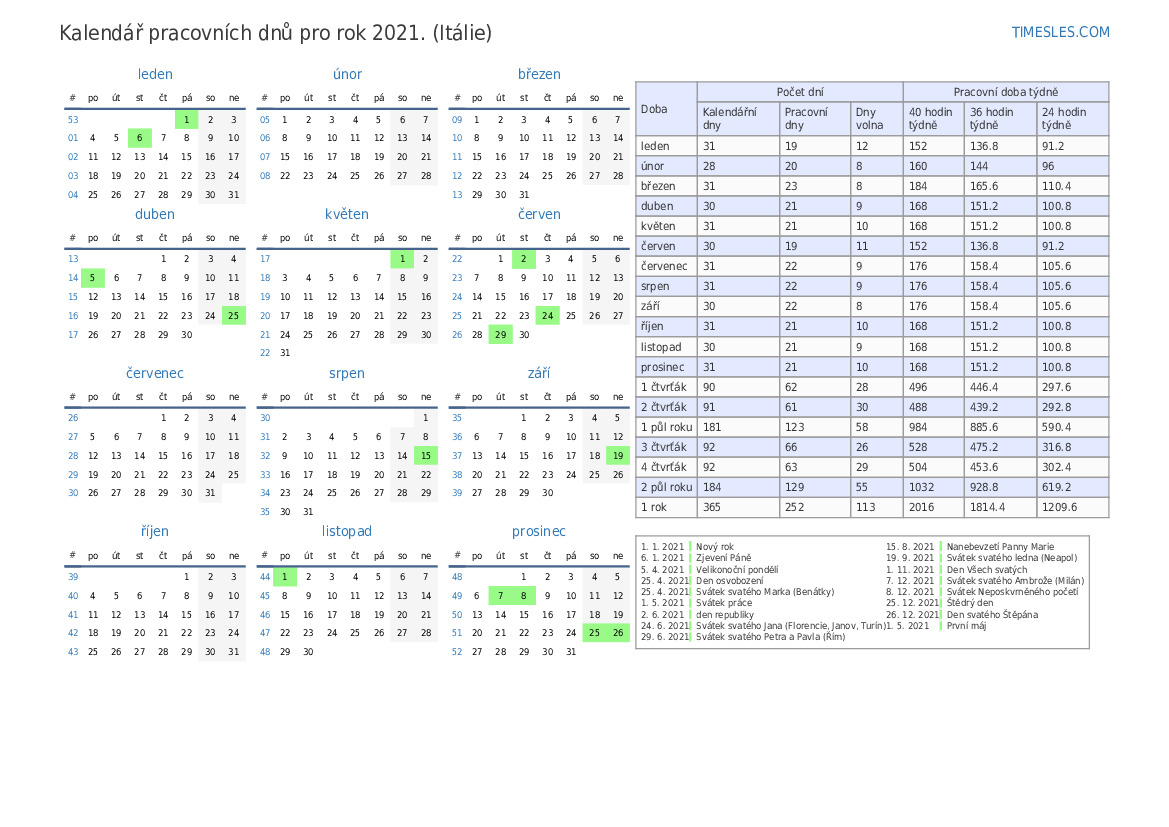This screenshot has height=827, width=1169.
Task: Click the '2 půl roku' row label in the table
Action: click(667, 487)
